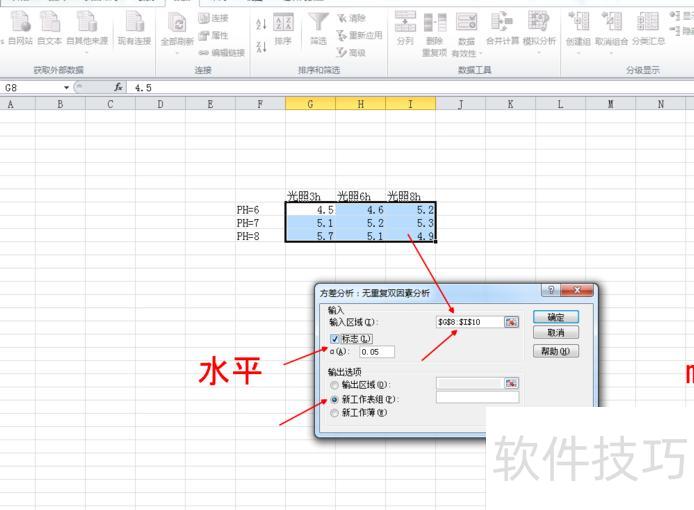Image resolution: width=694 pixels, height=510 pixels.
Task: Select column G header
Action: point(310,104)
